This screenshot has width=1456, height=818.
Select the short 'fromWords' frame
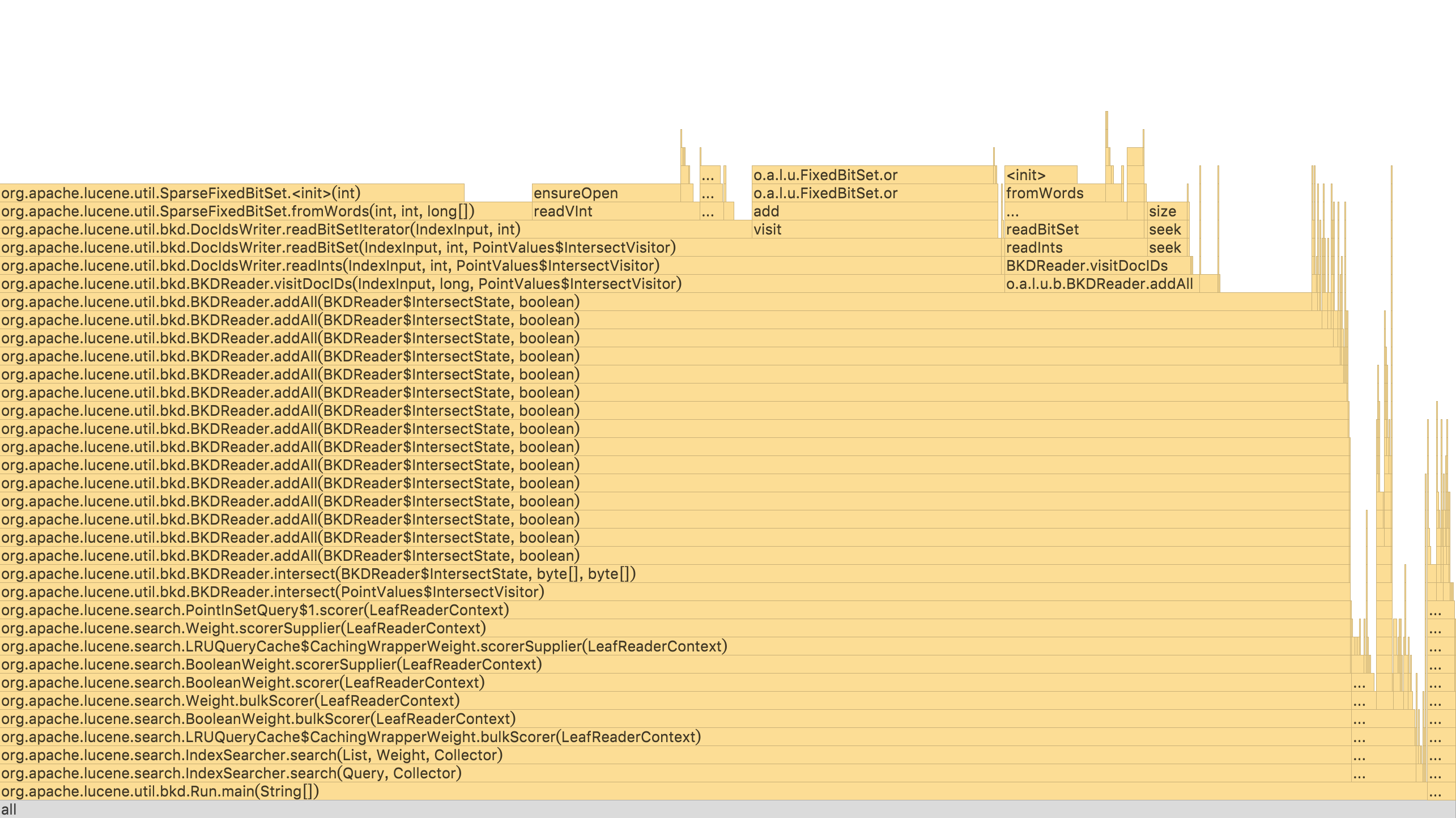pos(1055,193)
